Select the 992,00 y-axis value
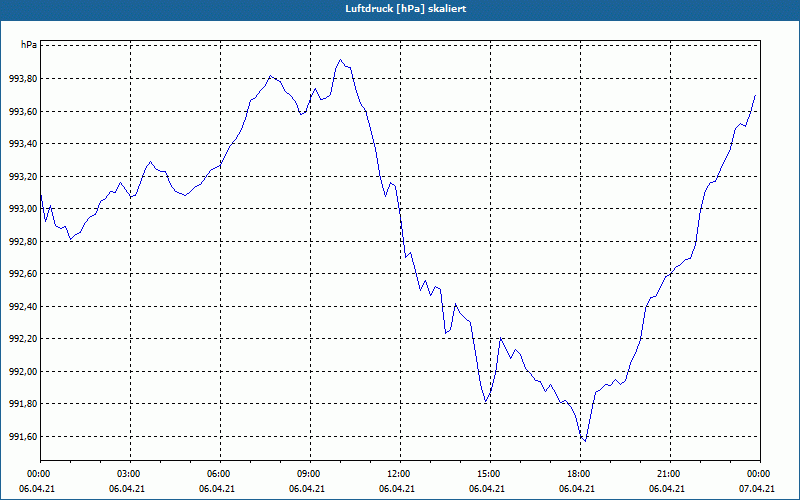The width and height of the screenshot is (800, 500). [23, 371]
